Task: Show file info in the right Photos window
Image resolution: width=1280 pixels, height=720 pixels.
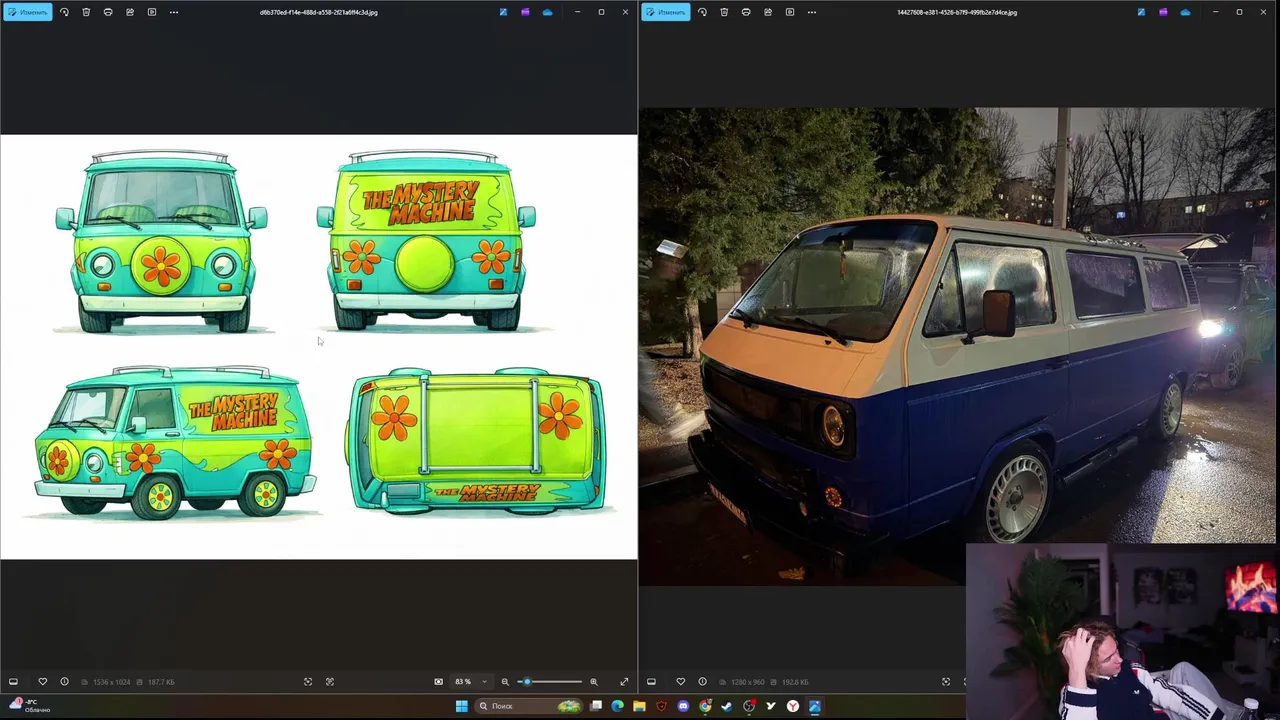Action: click(702, 682)
